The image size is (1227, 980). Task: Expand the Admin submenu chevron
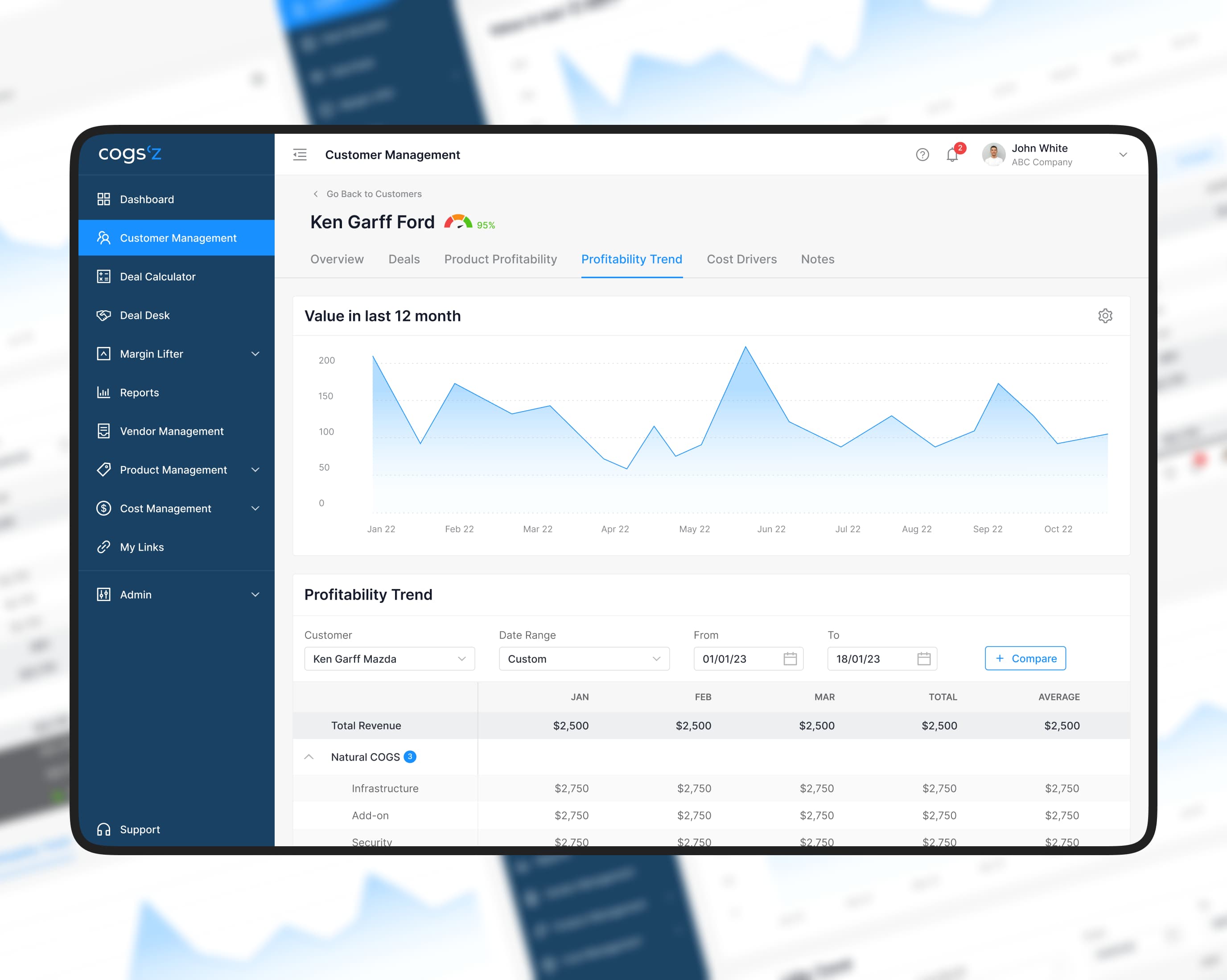(x=255, y=595)
